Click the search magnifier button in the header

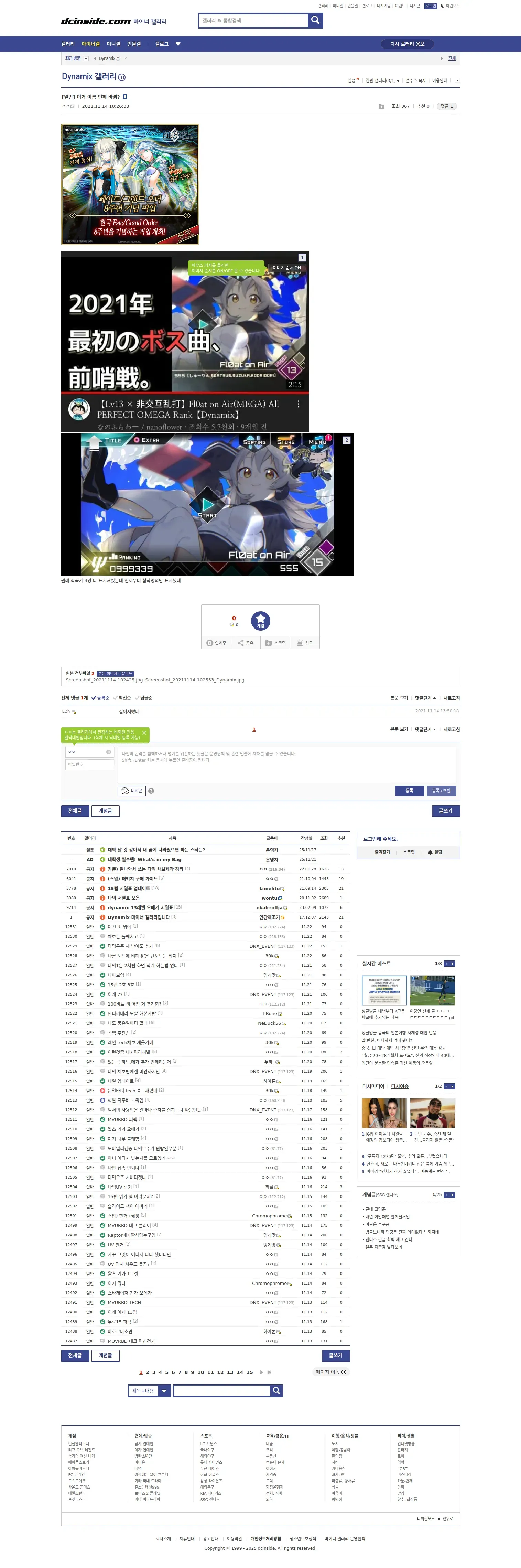pyautogui.click(x=315, y=21)
